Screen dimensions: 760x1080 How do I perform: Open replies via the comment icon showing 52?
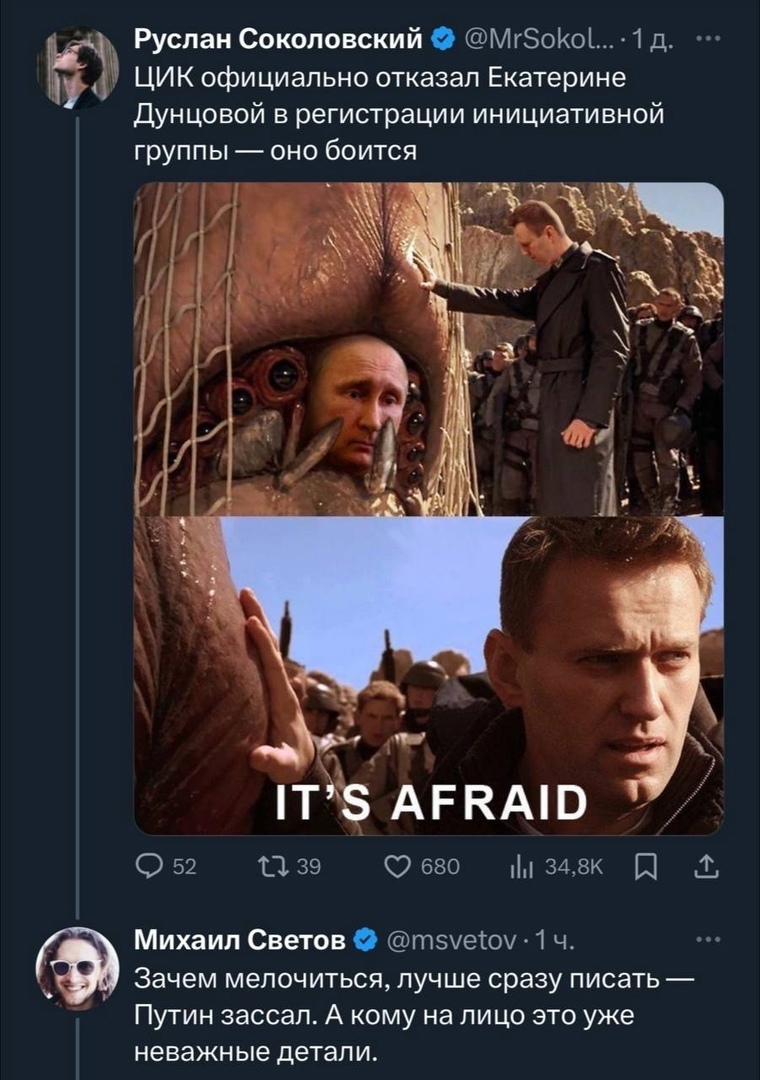pyautogui.click(x=148, y=866)
